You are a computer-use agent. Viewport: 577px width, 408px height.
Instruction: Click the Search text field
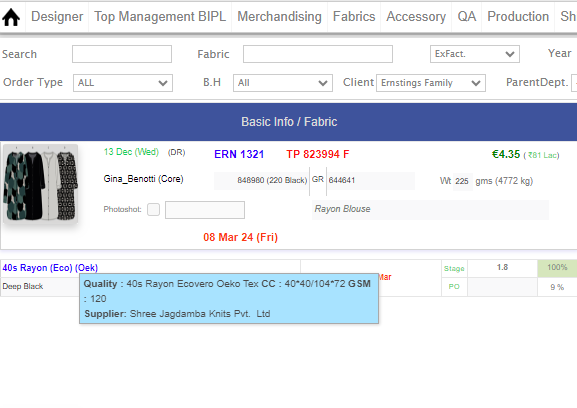(x=122, y=54)
